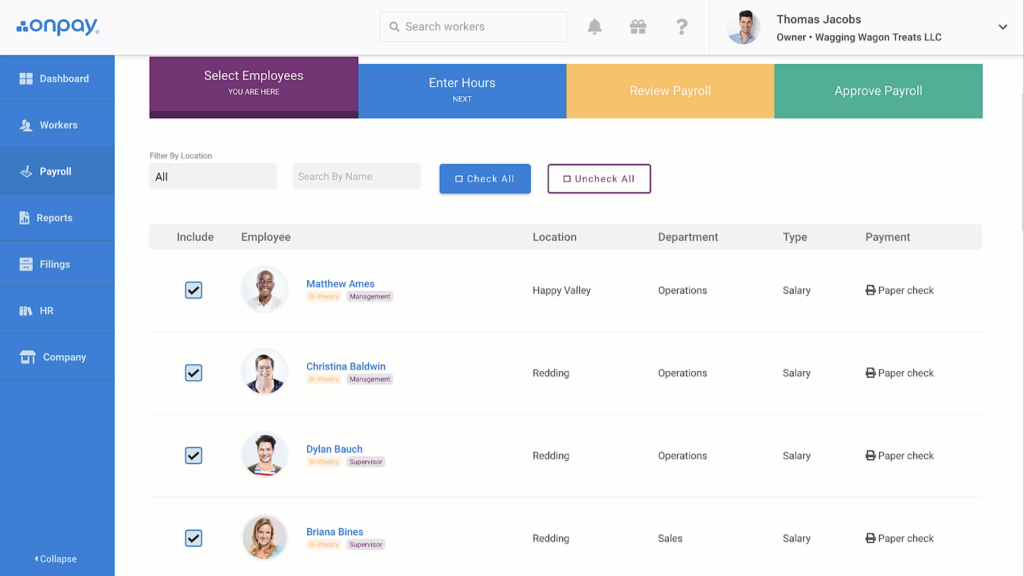Open Filings in the sidebar
Image resolution: width=1024 pixels, height=576 pixels.
(x=57, y=264)
